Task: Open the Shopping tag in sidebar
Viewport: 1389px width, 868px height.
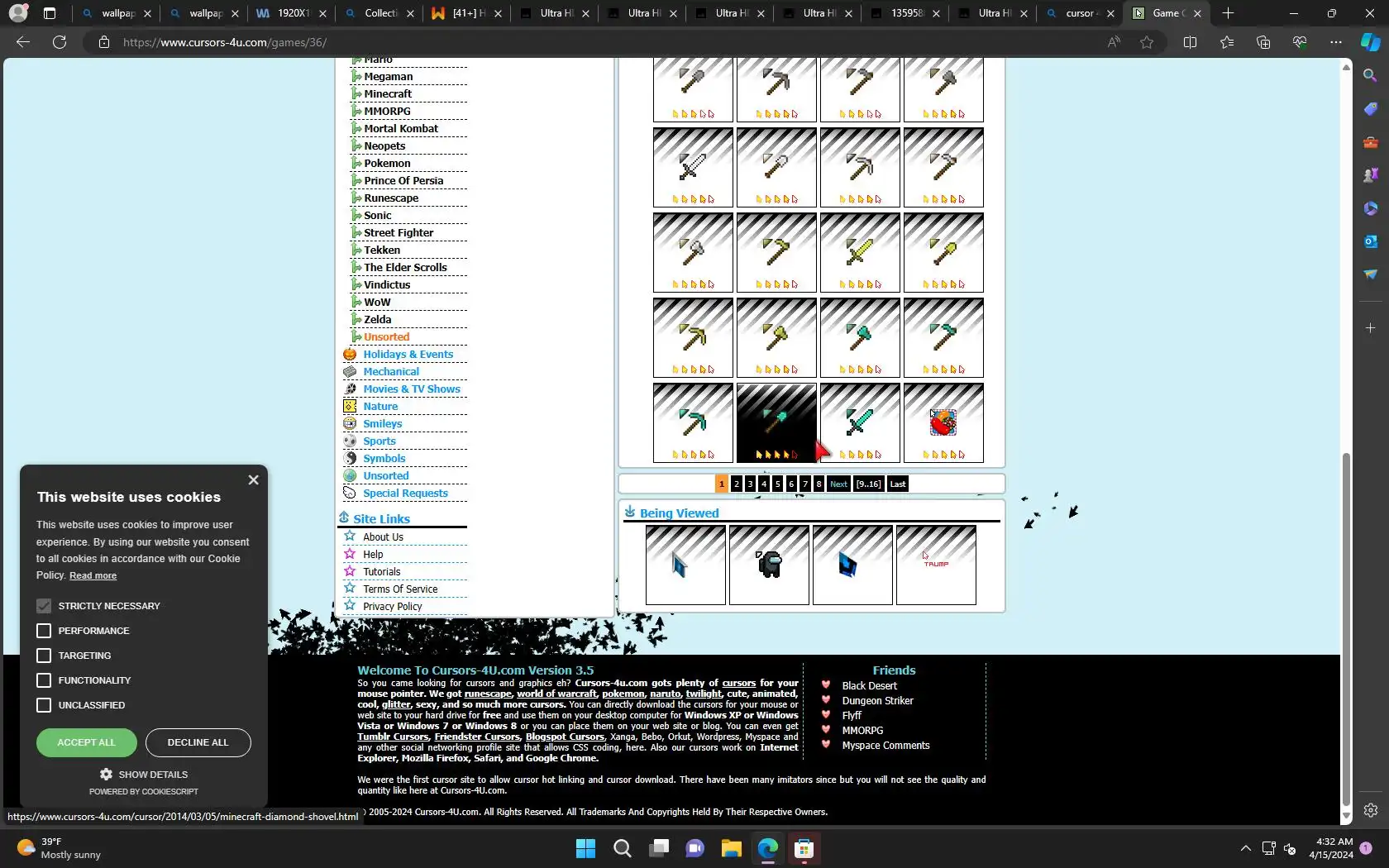Action: coord(1370,109)
